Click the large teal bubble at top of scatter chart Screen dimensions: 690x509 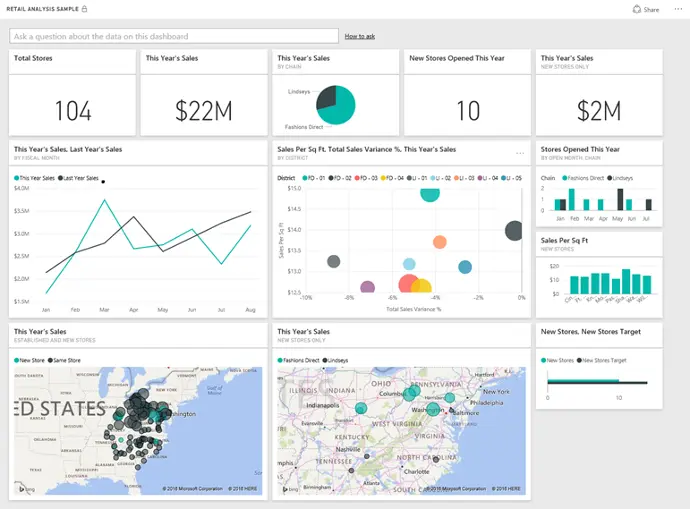430,192
